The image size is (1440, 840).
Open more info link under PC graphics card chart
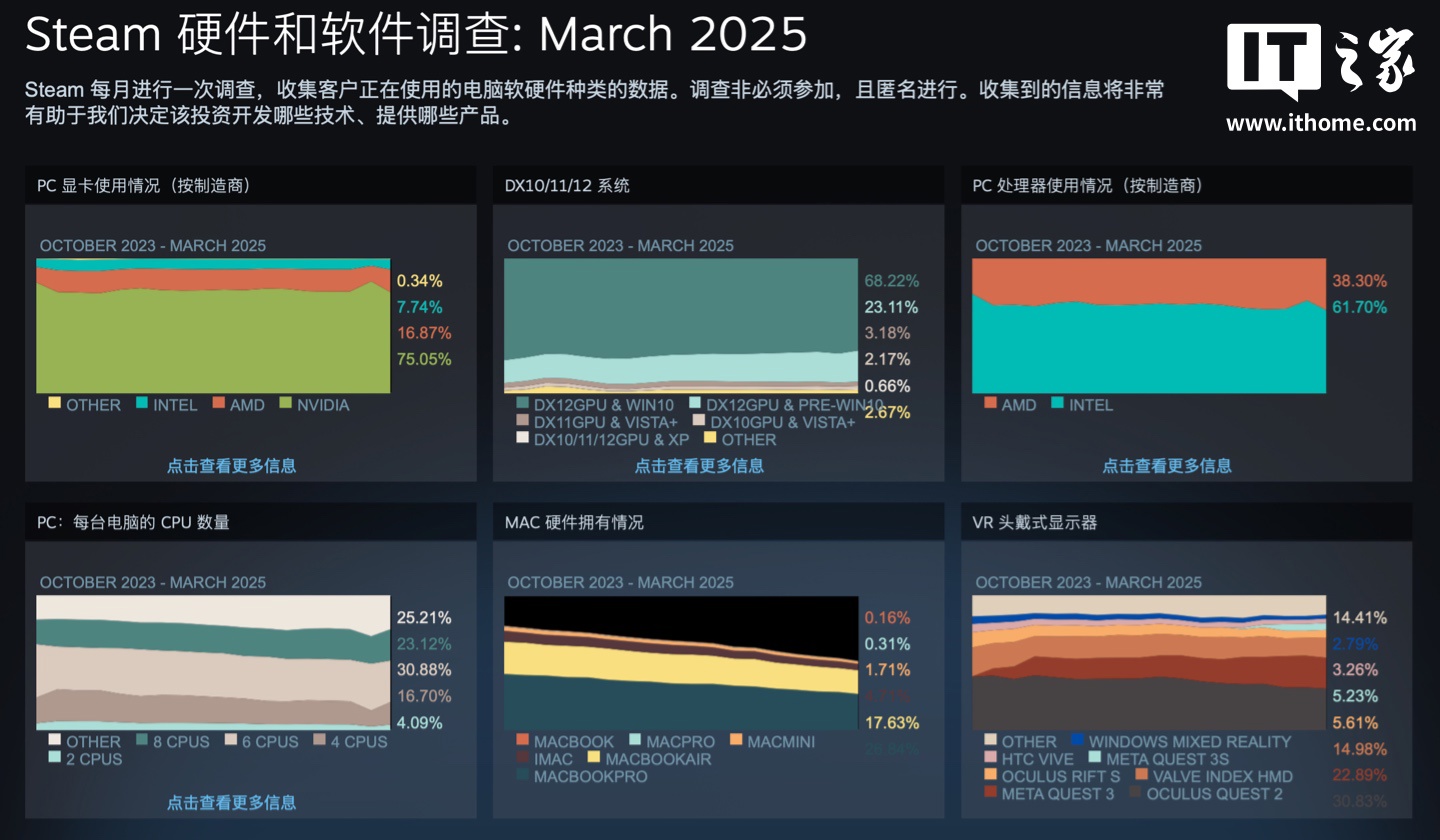click(x=231, y=465)
